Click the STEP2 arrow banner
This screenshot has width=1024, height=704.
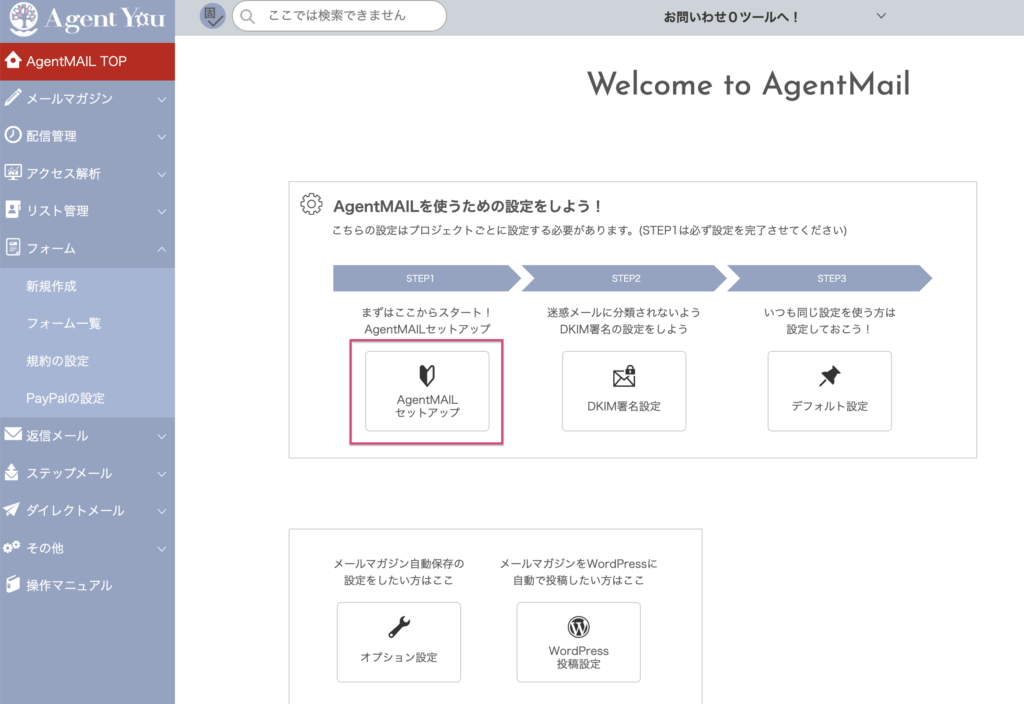tap(624, 278)
